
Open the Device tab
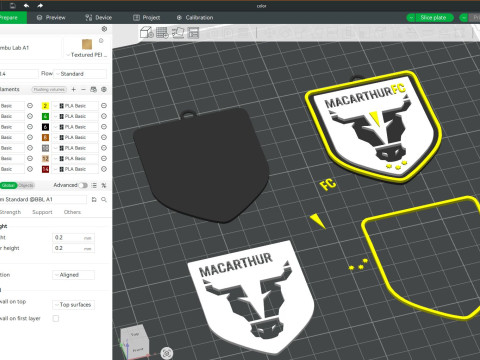click(x=98, y=18)
